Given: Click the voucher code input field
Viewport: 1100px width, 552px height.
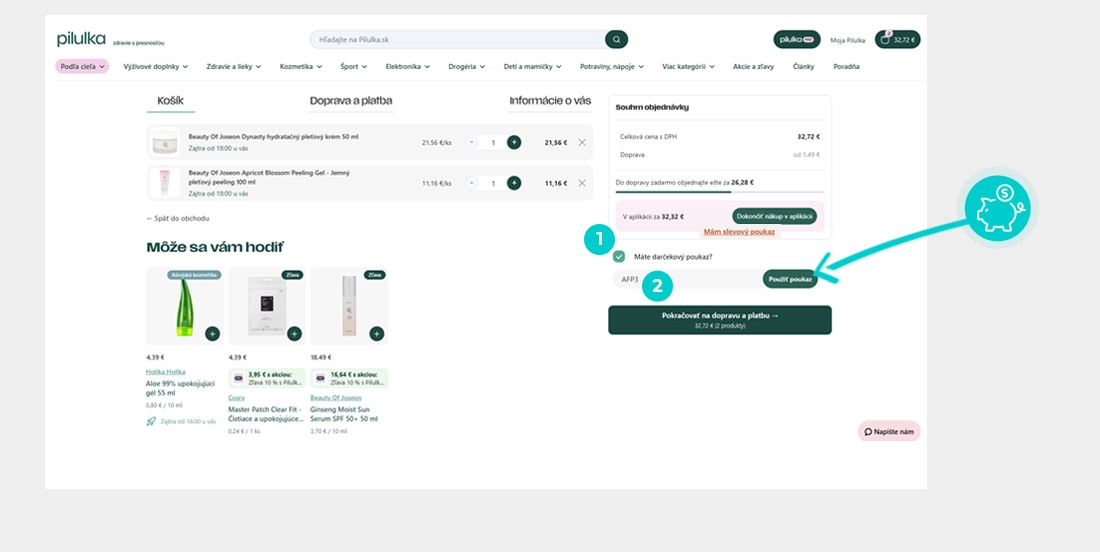Looking at the screenshot, I should 685,280.
